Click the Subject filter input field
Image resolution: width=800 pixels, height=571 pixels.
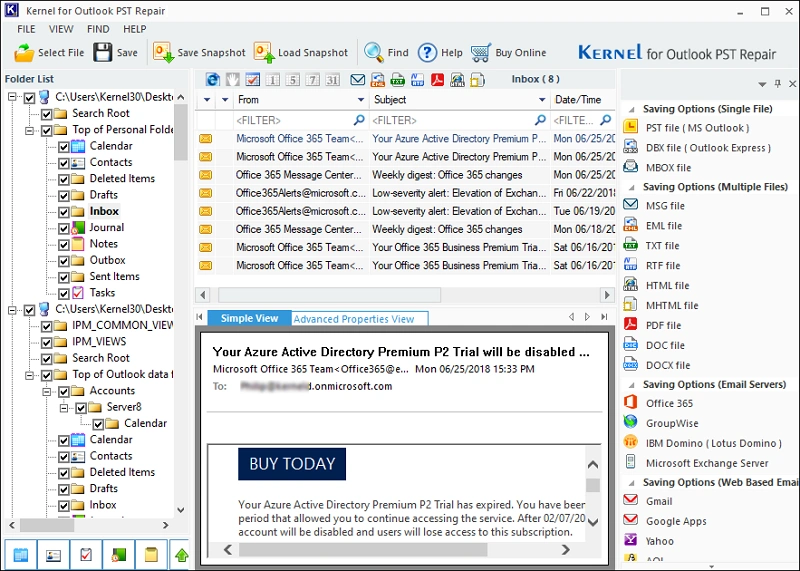[x=452, y=120]
